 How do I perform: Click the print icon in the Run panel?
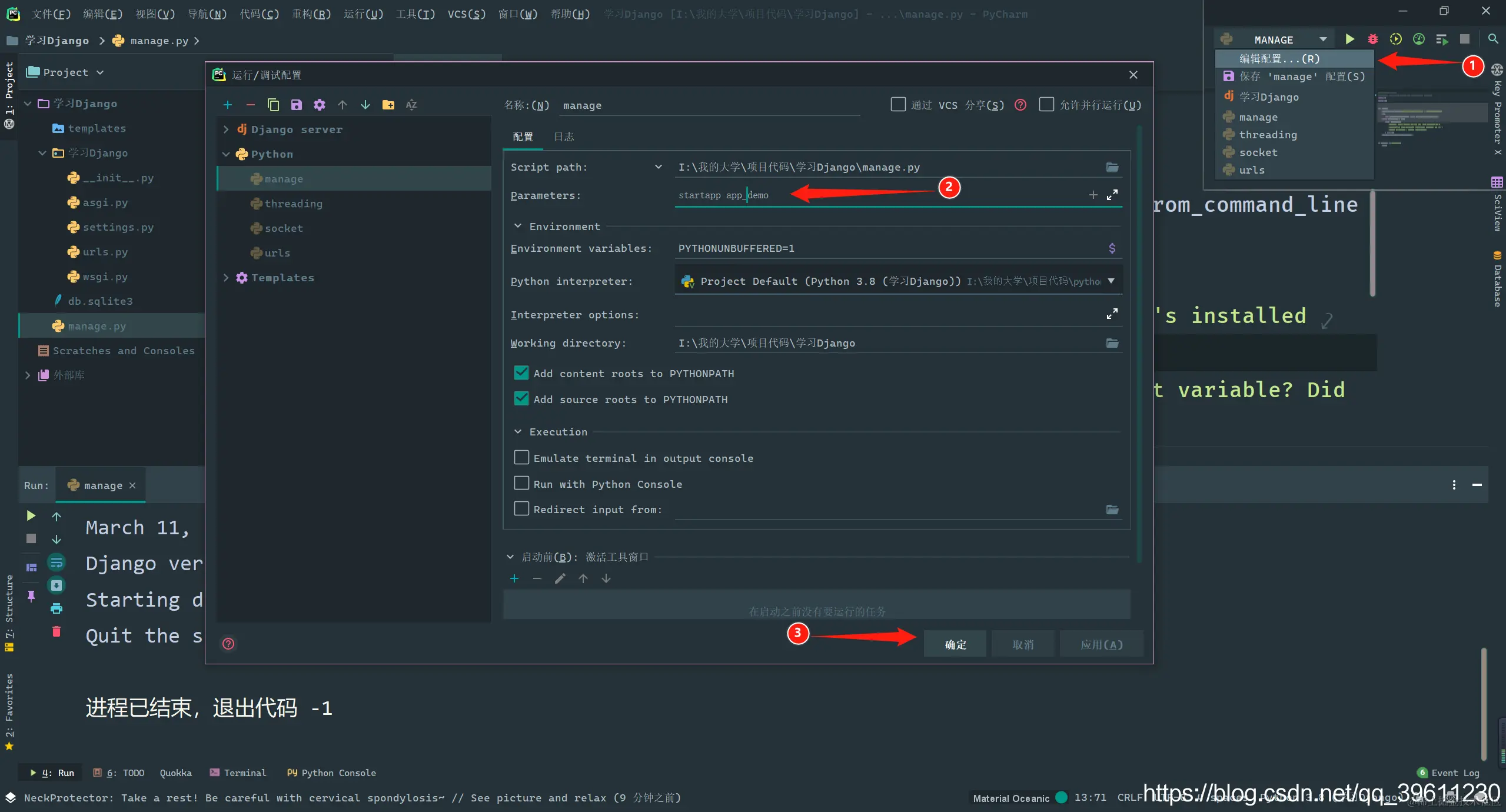(56, 608)
